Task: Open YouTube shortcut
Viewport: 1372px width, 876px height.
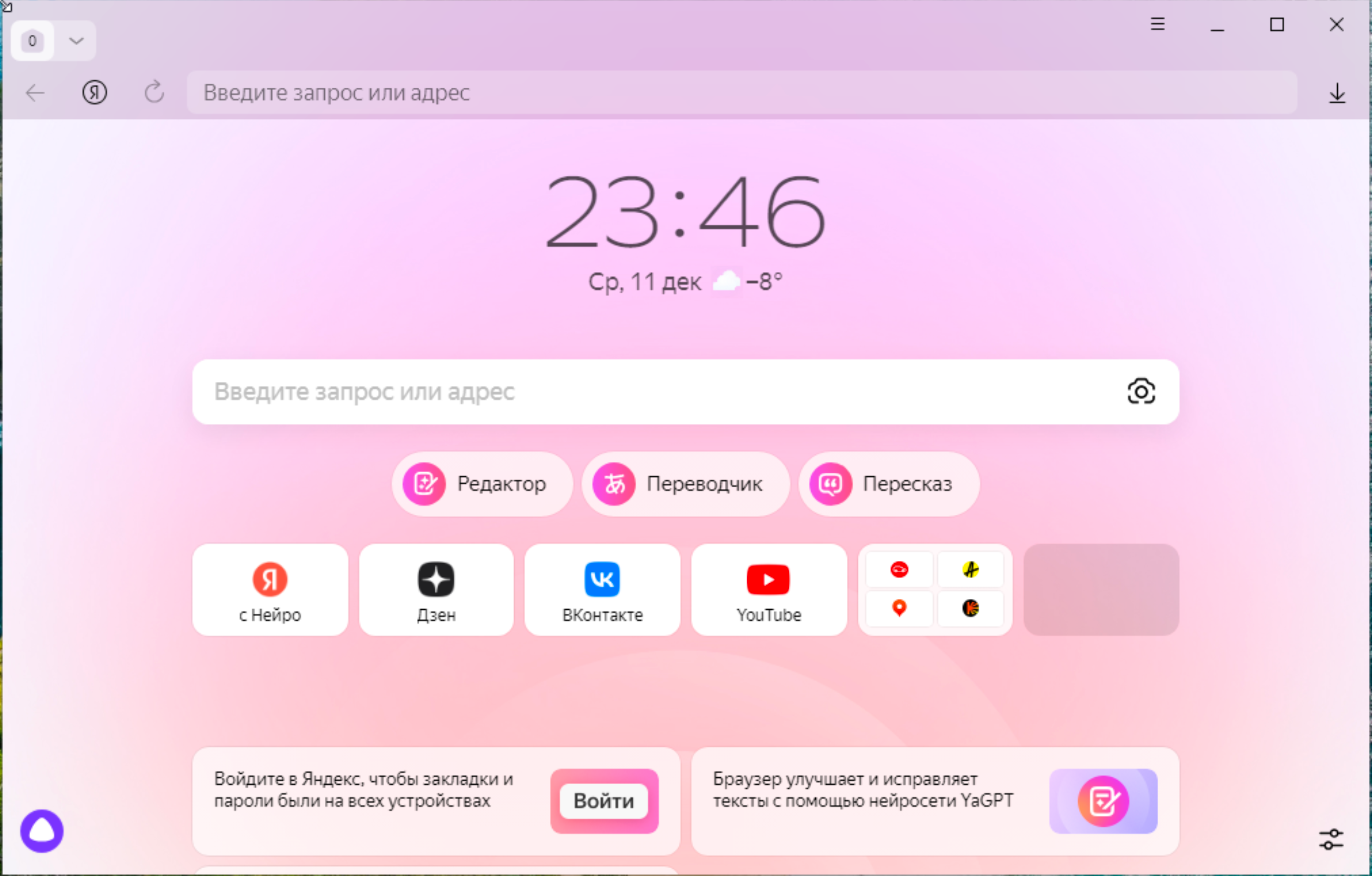Action: tap(768, 589)
